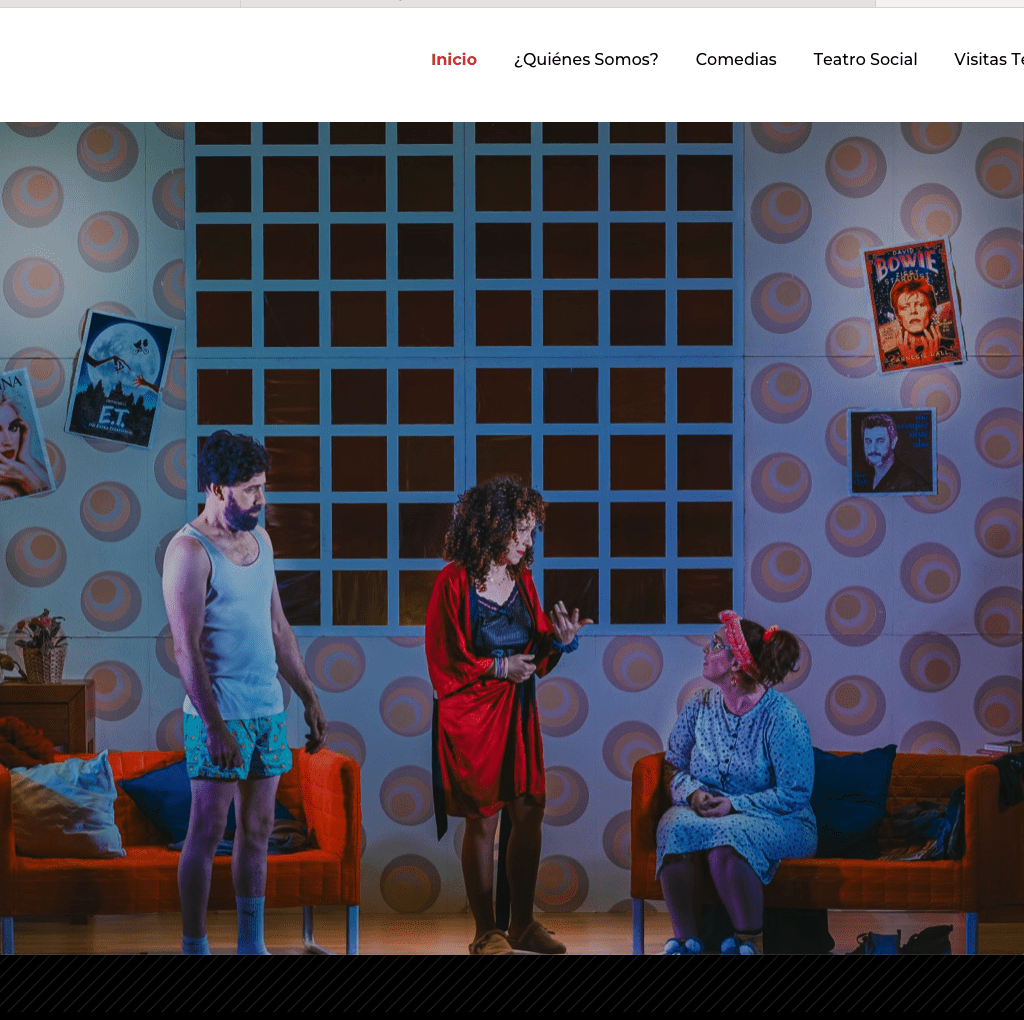Screen dimensions: 1024x1020
Task: Click the theater stage hero image
Action: [512, 538]
